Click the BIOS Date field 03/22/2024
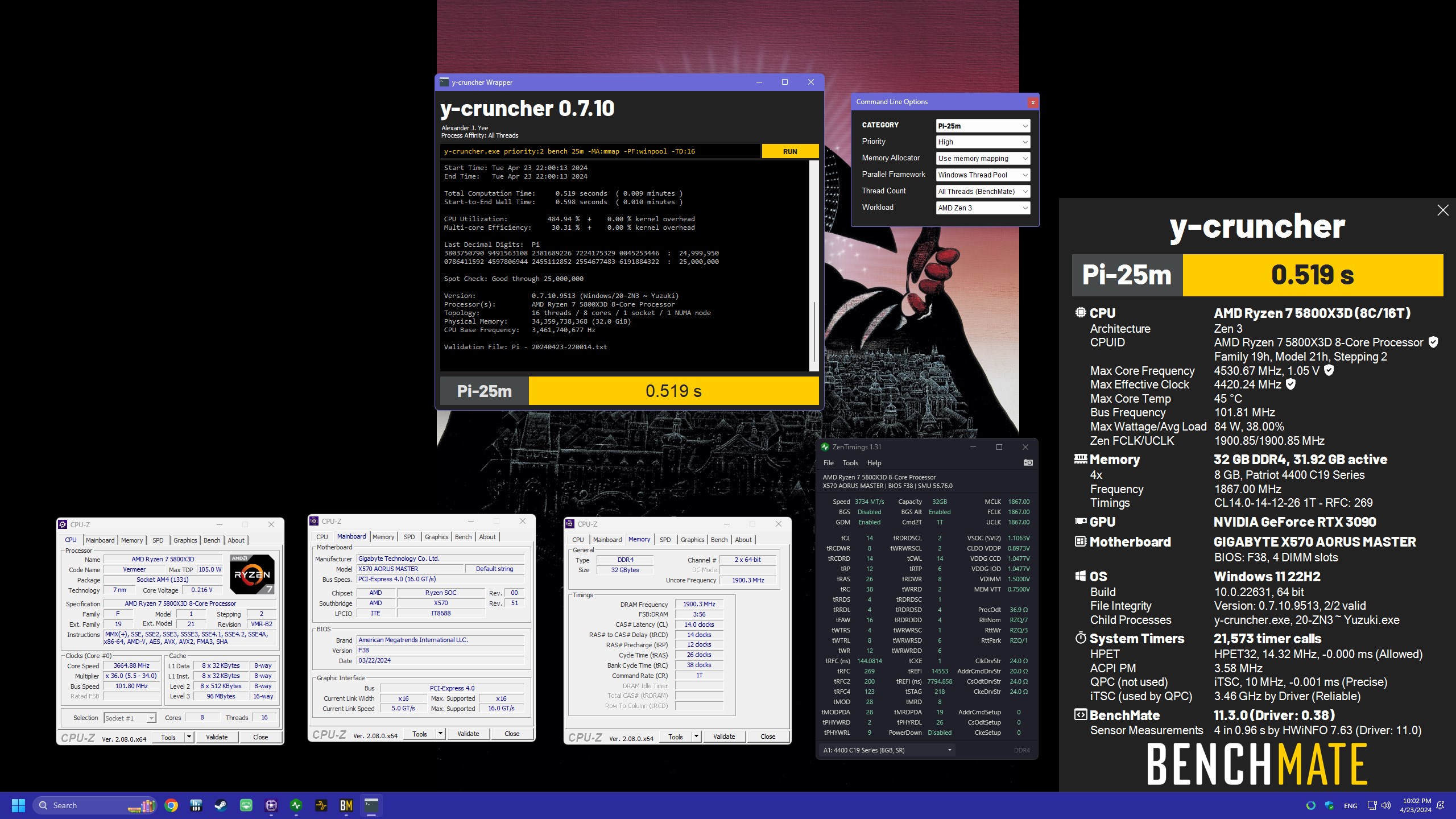 tap(440, 661)
